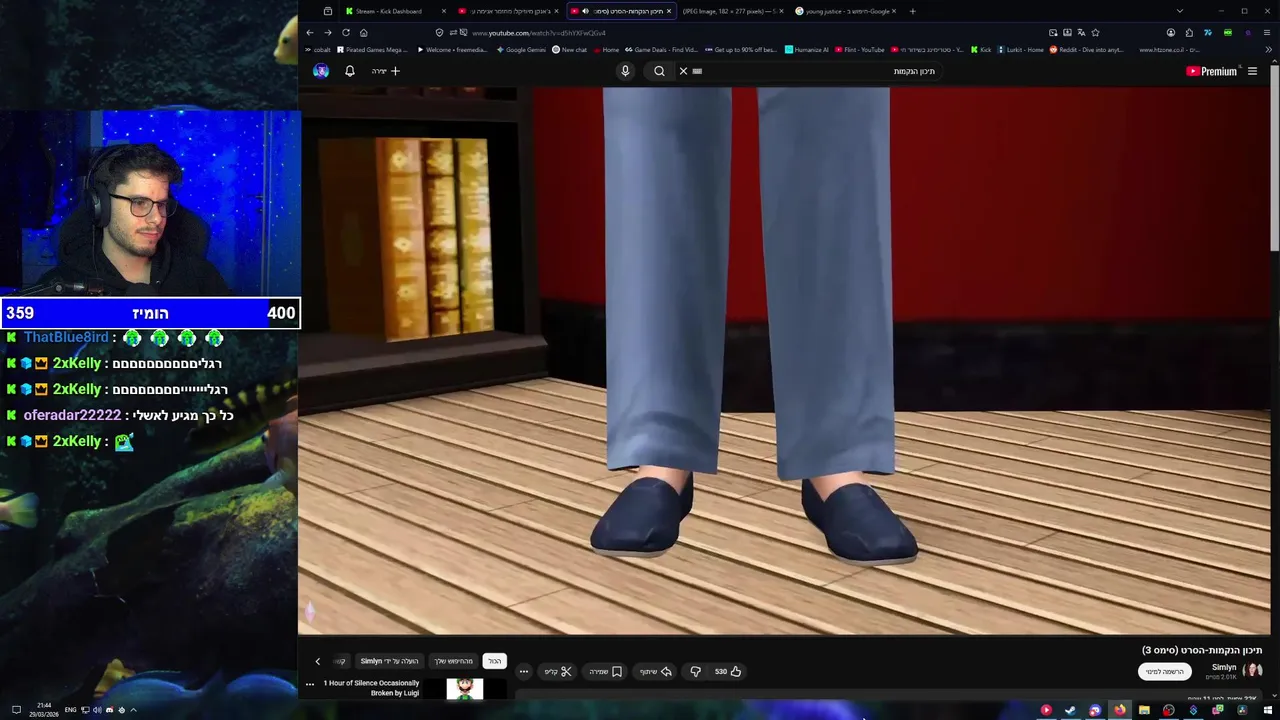Image resolution: width=1280 pixels, height=720 pixels.
Task: Open options for the Luigi video suggestion
Action: 310,685
